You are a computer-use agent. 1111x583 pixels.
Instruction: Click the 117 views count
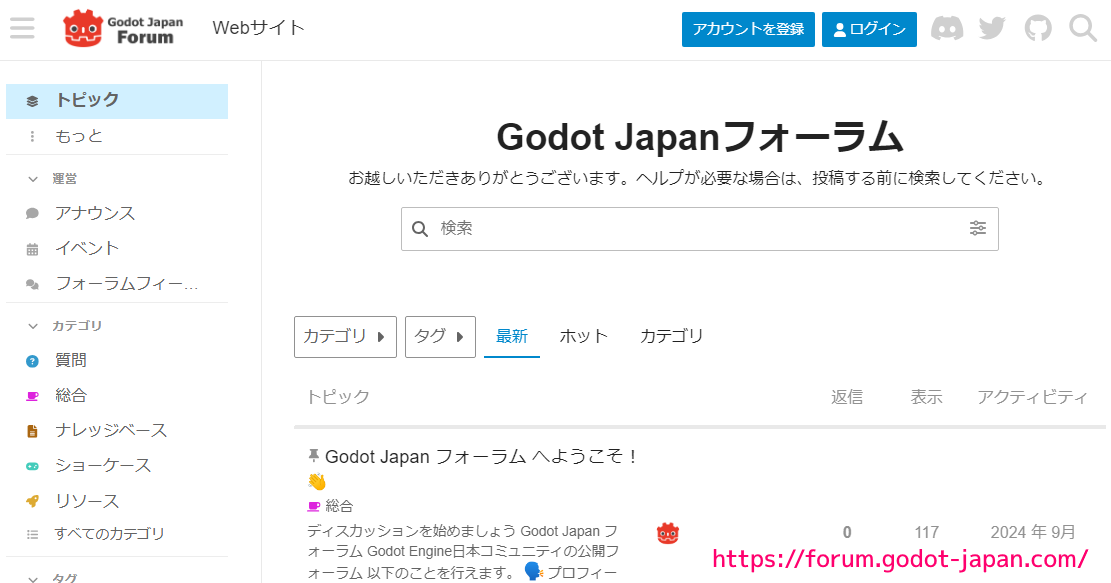point(926,532)
